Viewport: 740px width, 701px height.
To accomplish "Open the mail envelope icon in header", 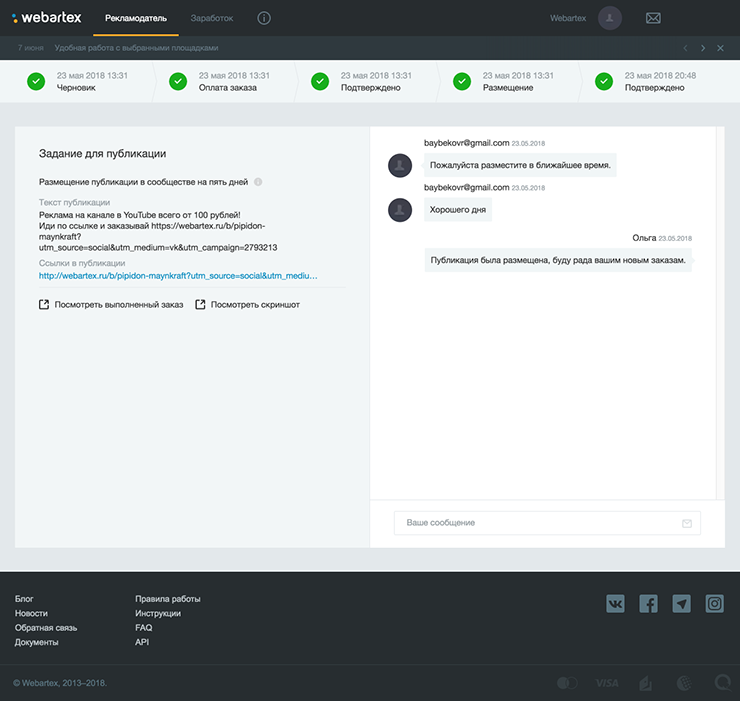I will coord(653,18).
